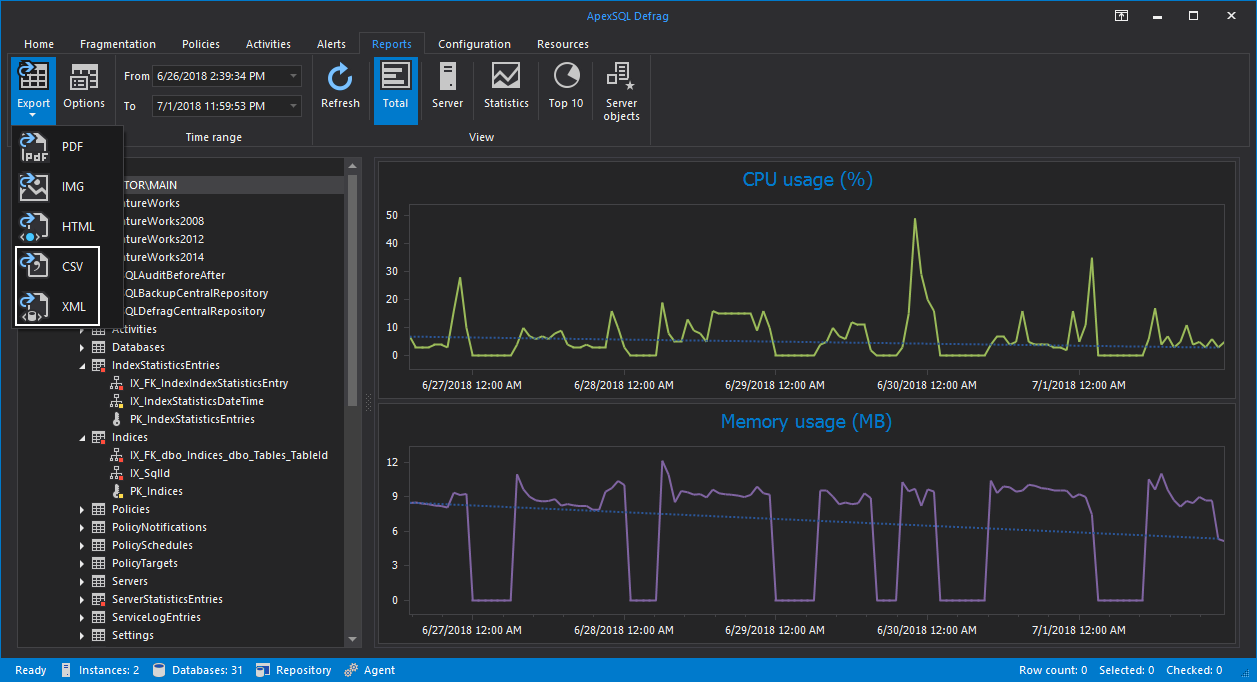Open the Activities tab
Screen dimensions: 1257x682
pos(268,44)
